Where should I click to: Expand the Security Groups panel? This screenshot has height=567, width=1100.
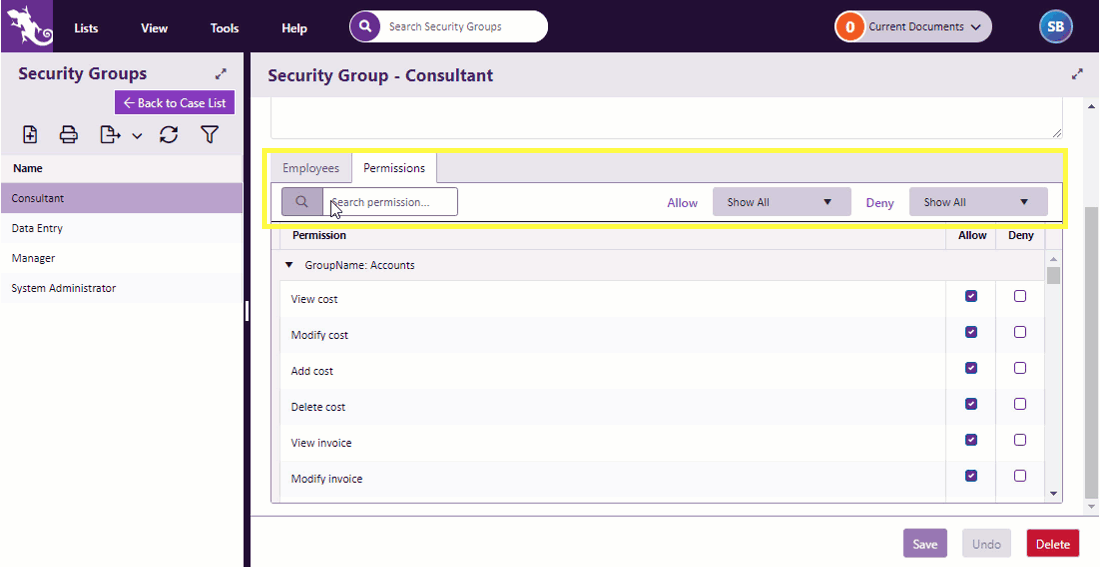coord(221,74)
